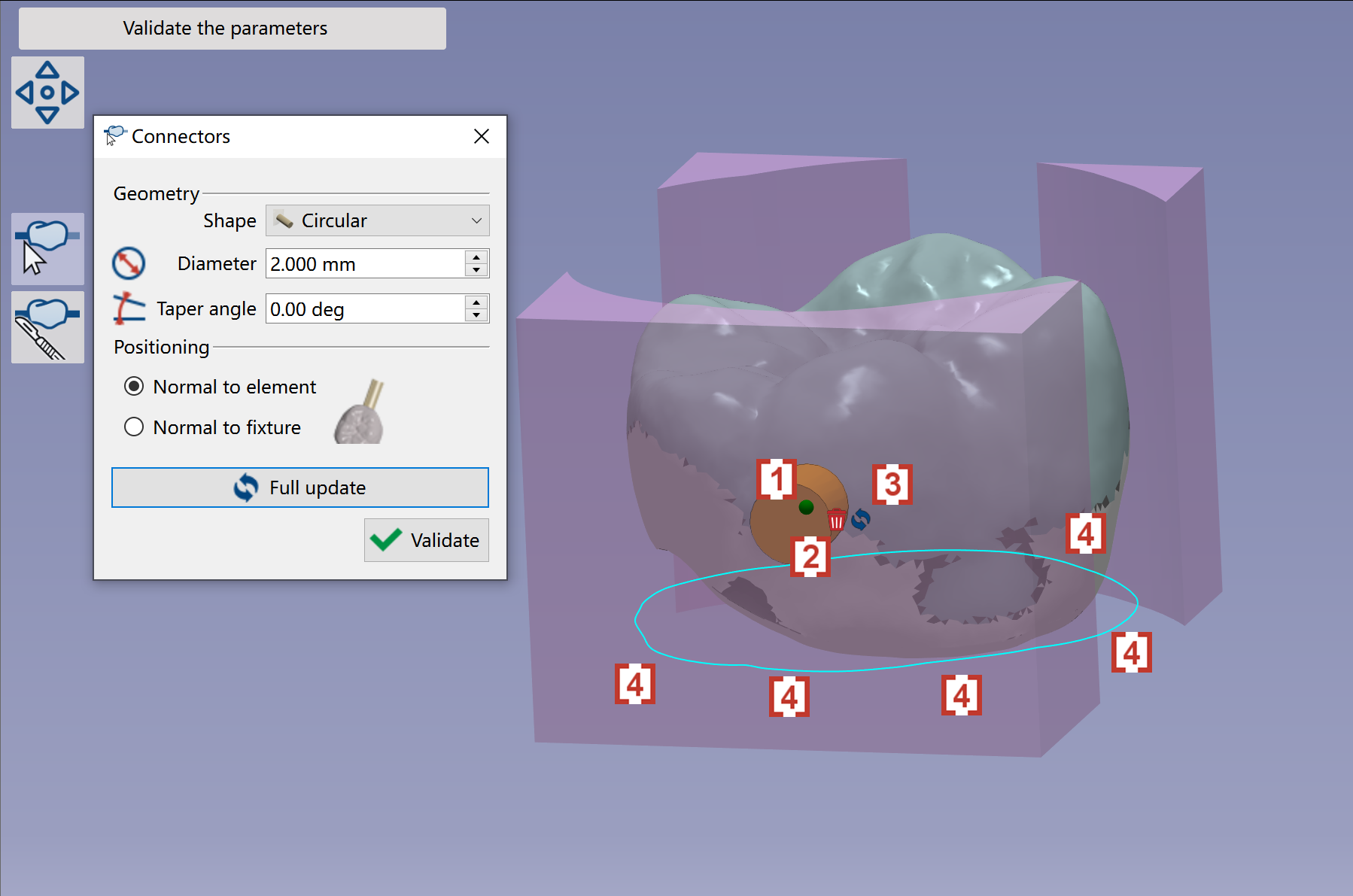This screenshot has width=1353, height=896.
Task: Select the cut connector scalpel tool
Action: (47, 327)
